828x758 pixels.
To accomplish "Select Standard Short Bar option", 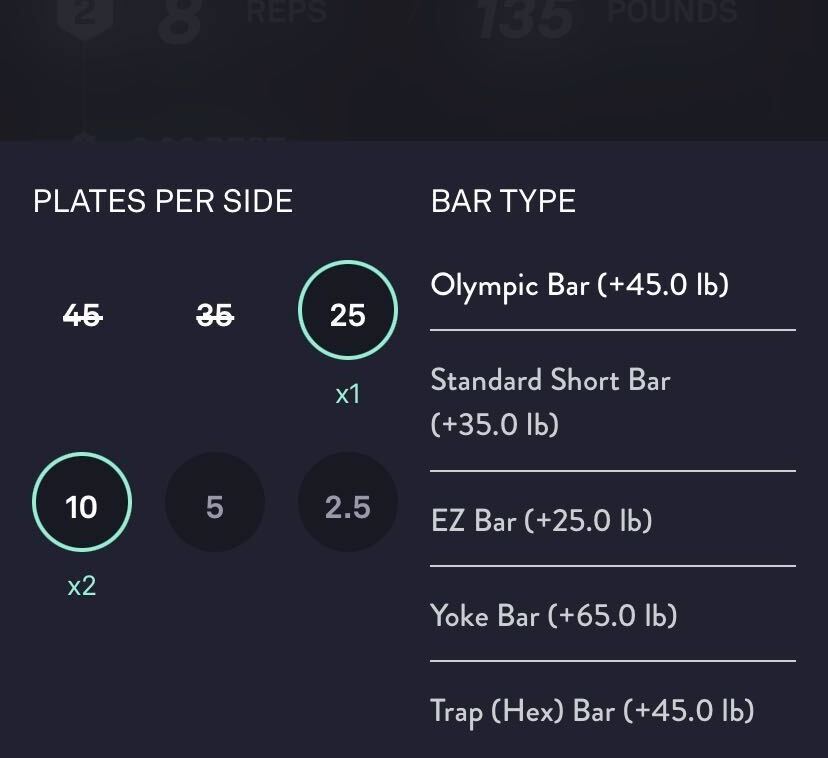I will point(550,402).
